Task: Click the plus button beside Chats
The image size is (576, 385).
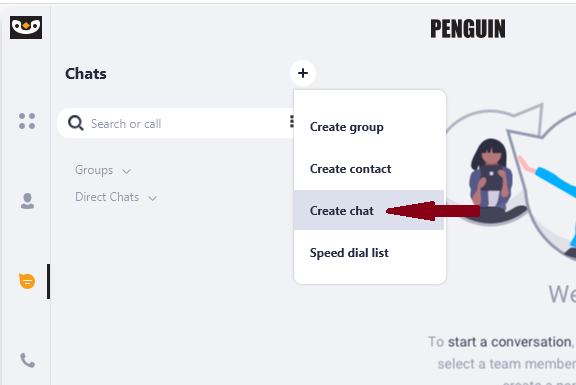Action: pos(303,73)
